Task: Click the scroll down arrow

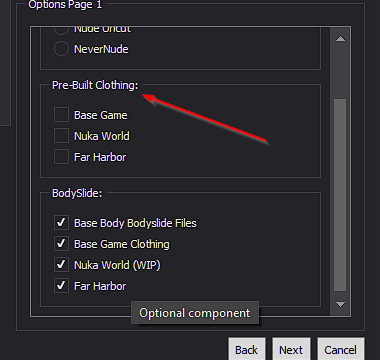Action: (340, 304)
